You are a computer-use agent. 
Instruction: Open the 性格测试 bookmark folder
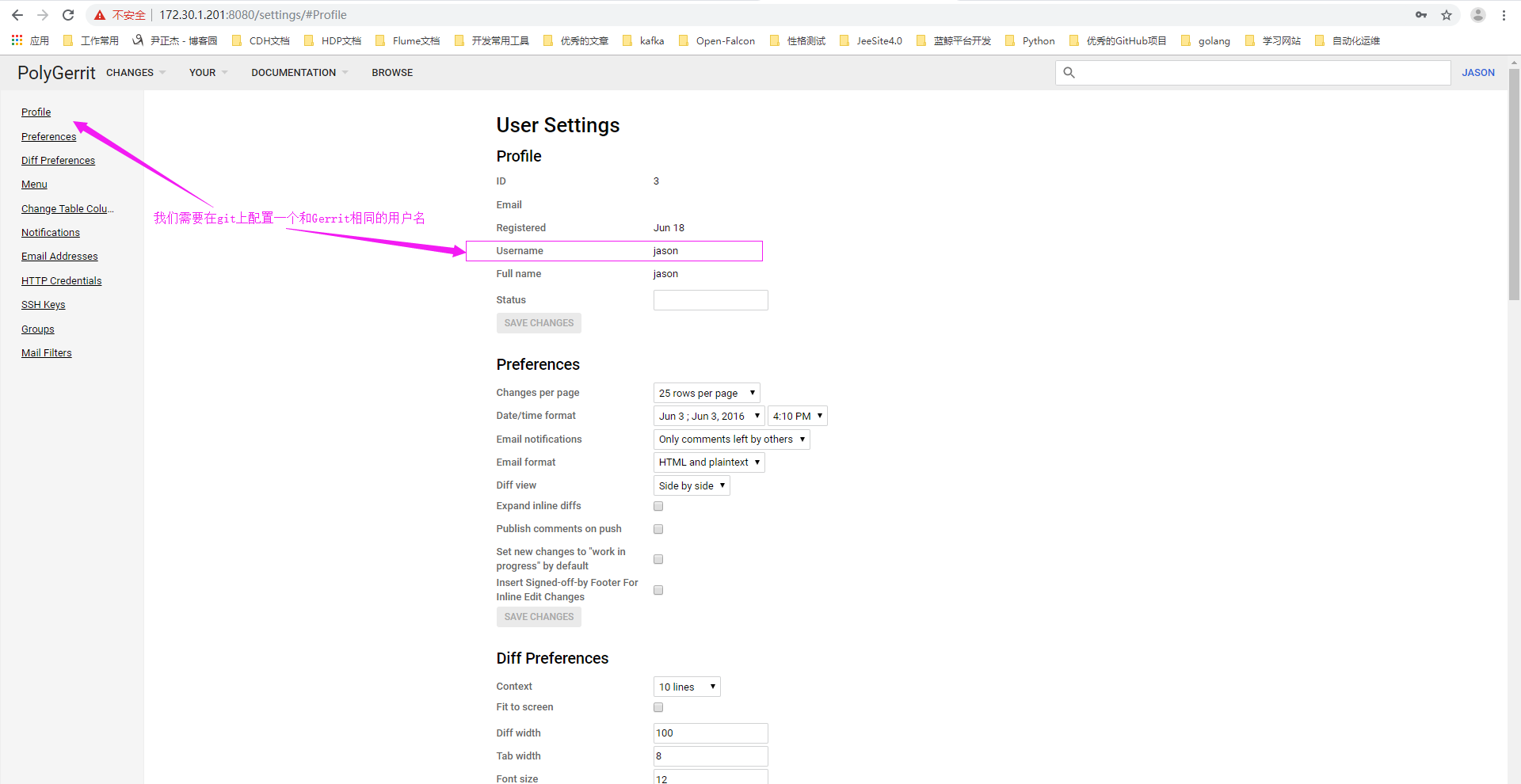click(x=798, y=40)
